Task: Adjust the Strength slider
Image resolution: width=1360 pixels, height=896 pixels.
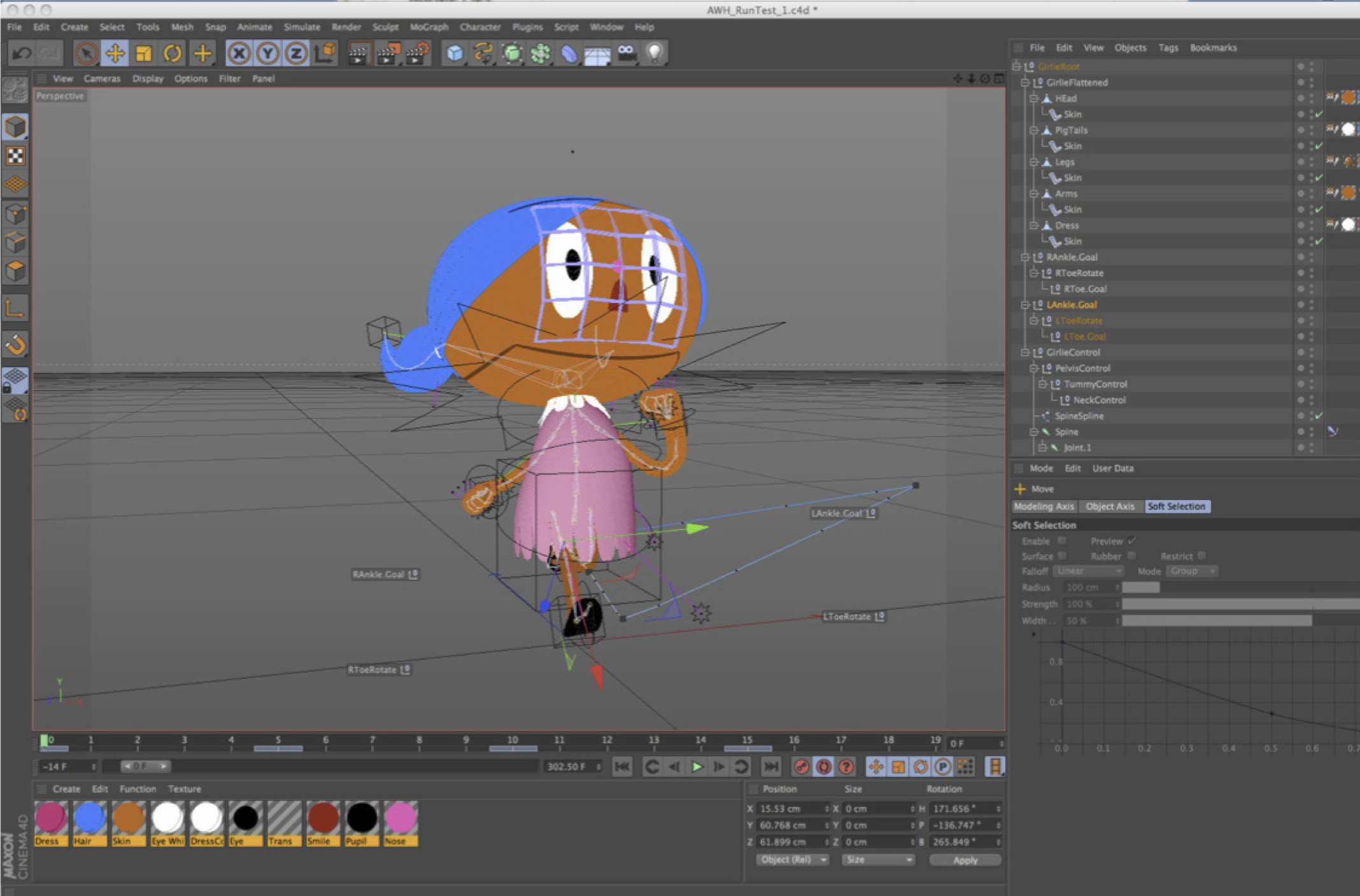Action: (1240, 604)
